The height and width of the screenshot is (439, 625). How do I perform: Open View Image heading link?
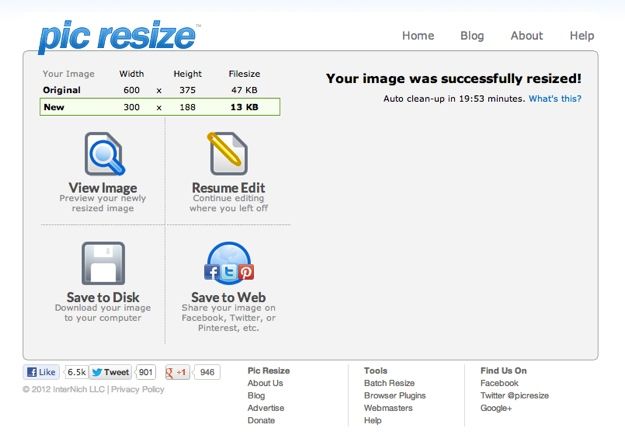pos(103,187)
